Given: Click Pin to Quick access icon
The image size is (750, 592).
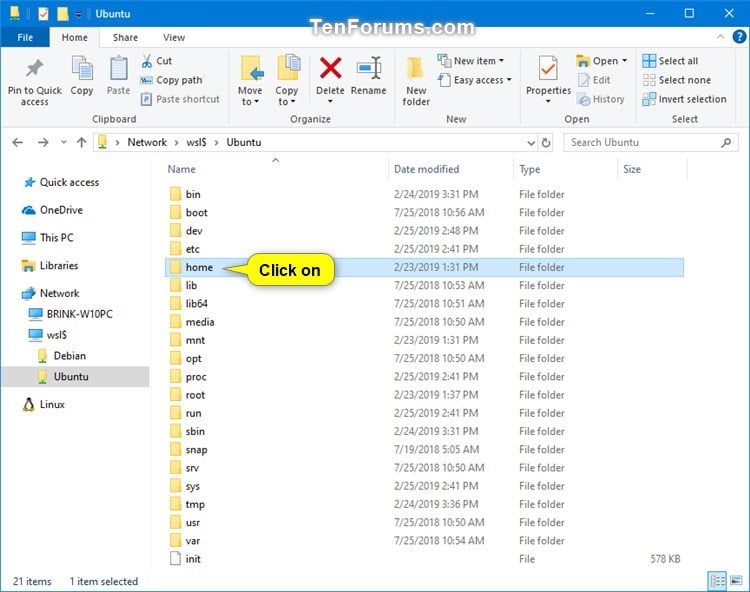Looking at the screenshot, I should pos(34,69).
